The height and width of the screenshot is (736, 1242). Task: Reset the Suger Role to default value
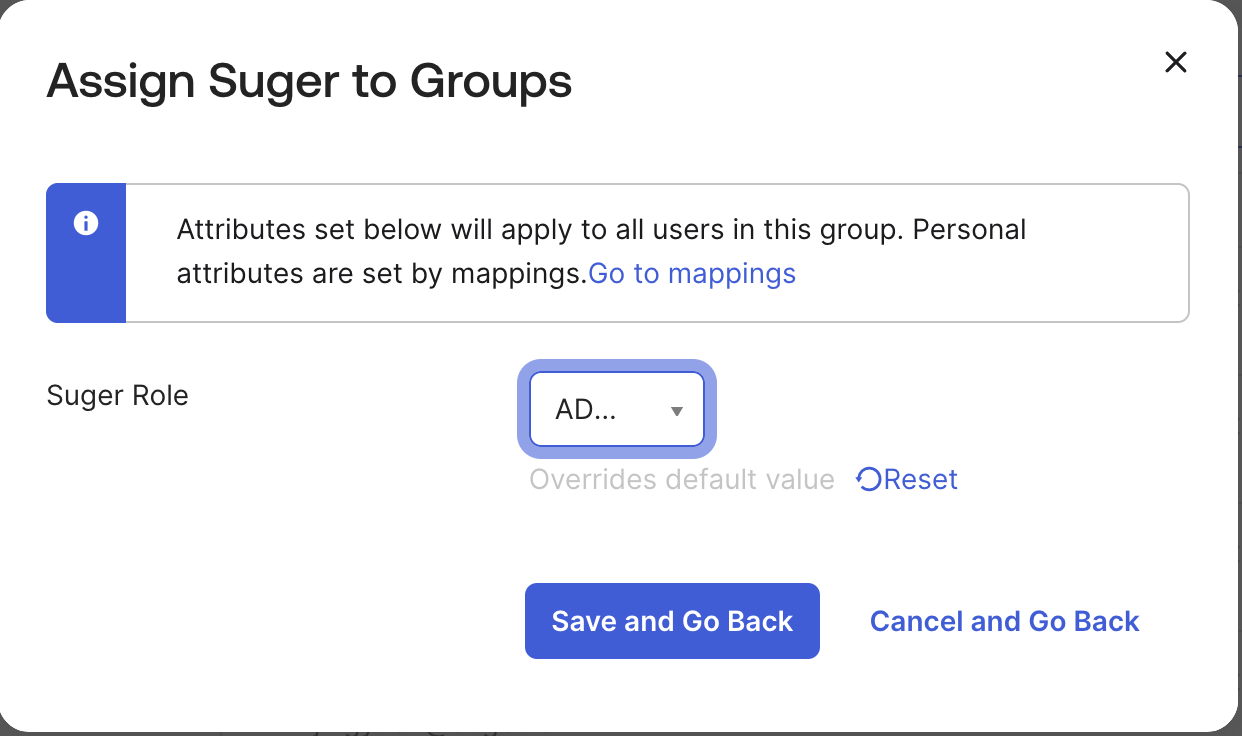907,480
